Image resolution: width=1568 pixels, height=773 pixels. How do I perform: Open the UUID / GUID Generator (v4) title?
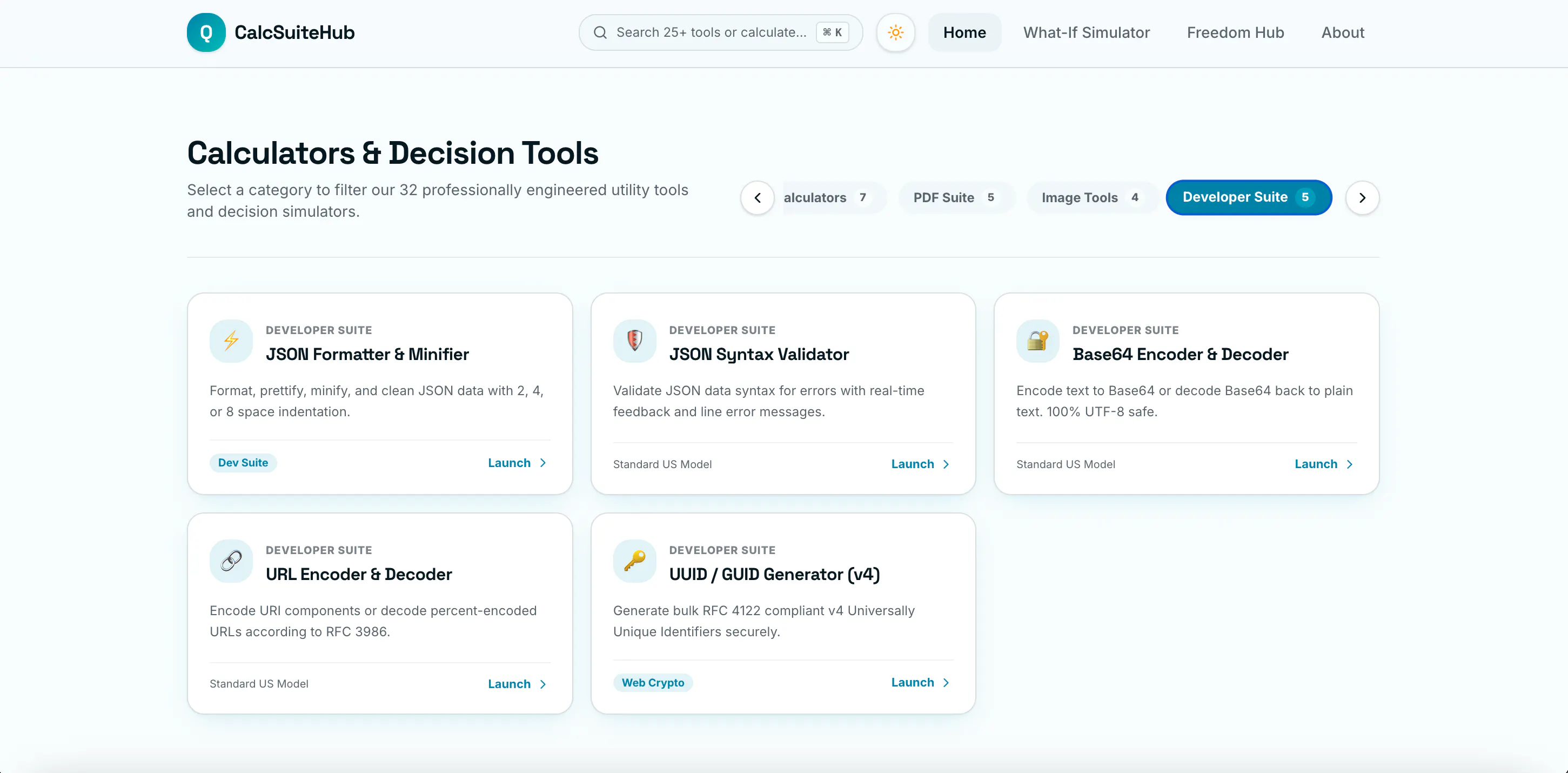[x=774, y=574]
